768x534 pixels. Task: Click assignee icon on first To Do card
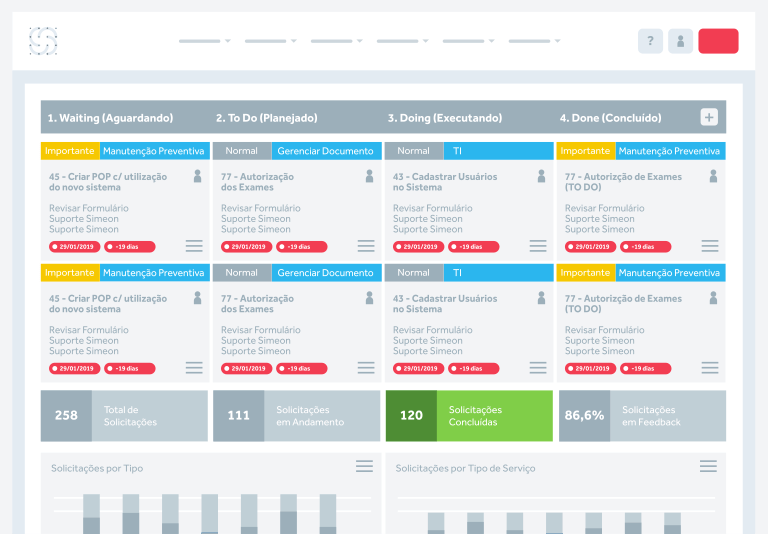coord(369,176)
